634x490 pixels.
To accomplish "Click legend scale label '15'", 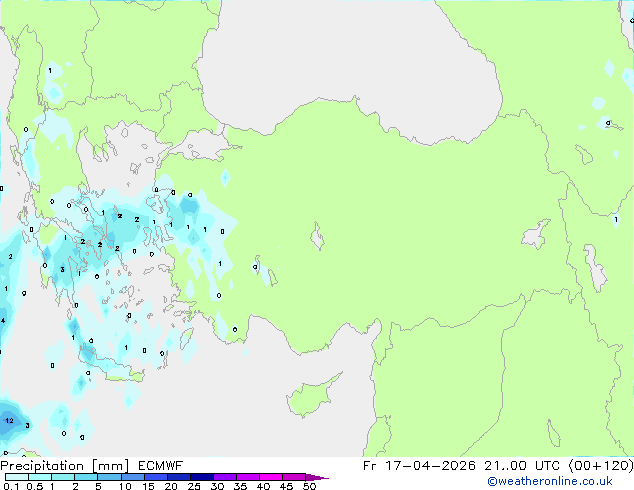I will (148, 486).
